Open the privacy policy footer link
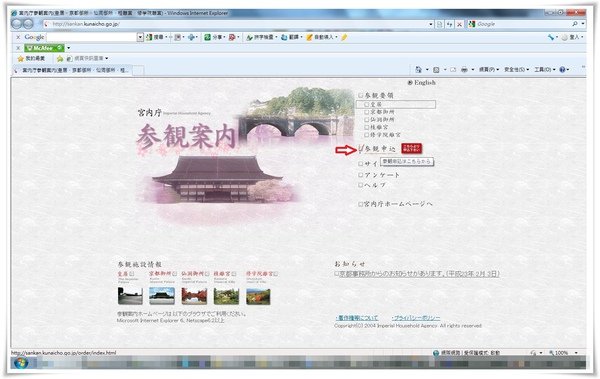This screenshot has width=600, height=379. point(416,318)
